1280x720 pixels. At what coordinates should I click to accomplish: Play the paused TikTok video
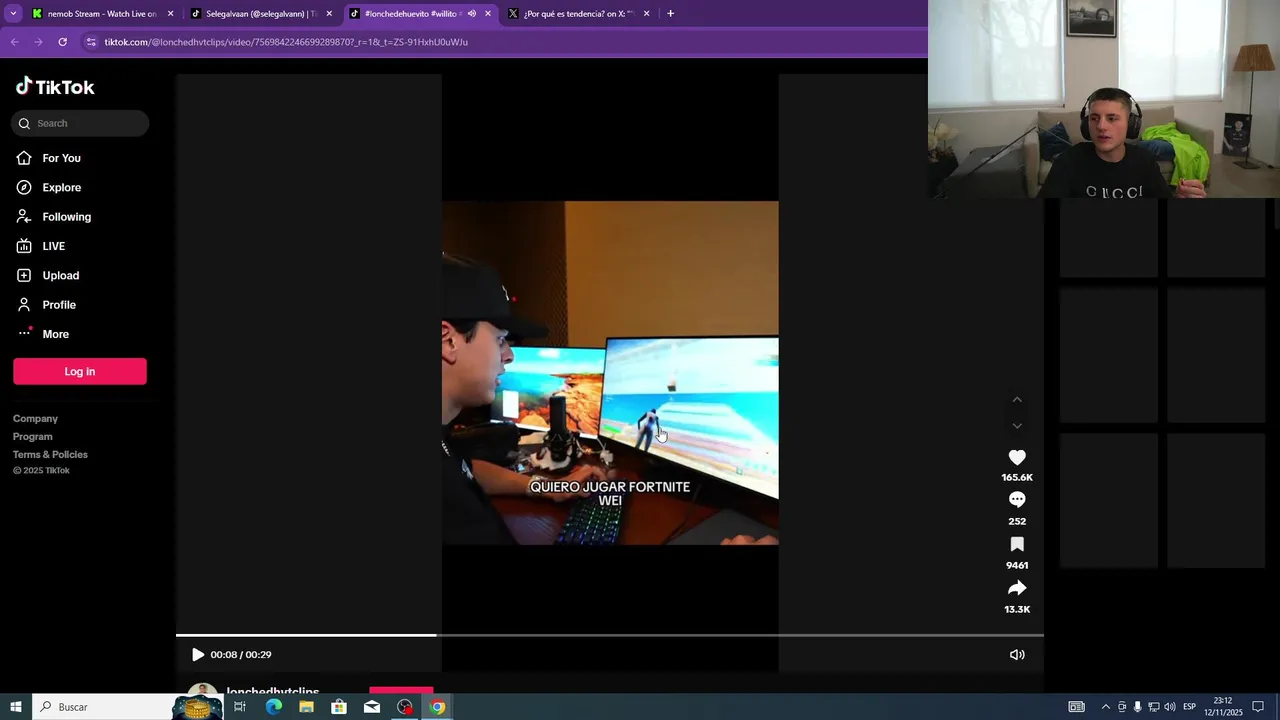click(197, 655)
